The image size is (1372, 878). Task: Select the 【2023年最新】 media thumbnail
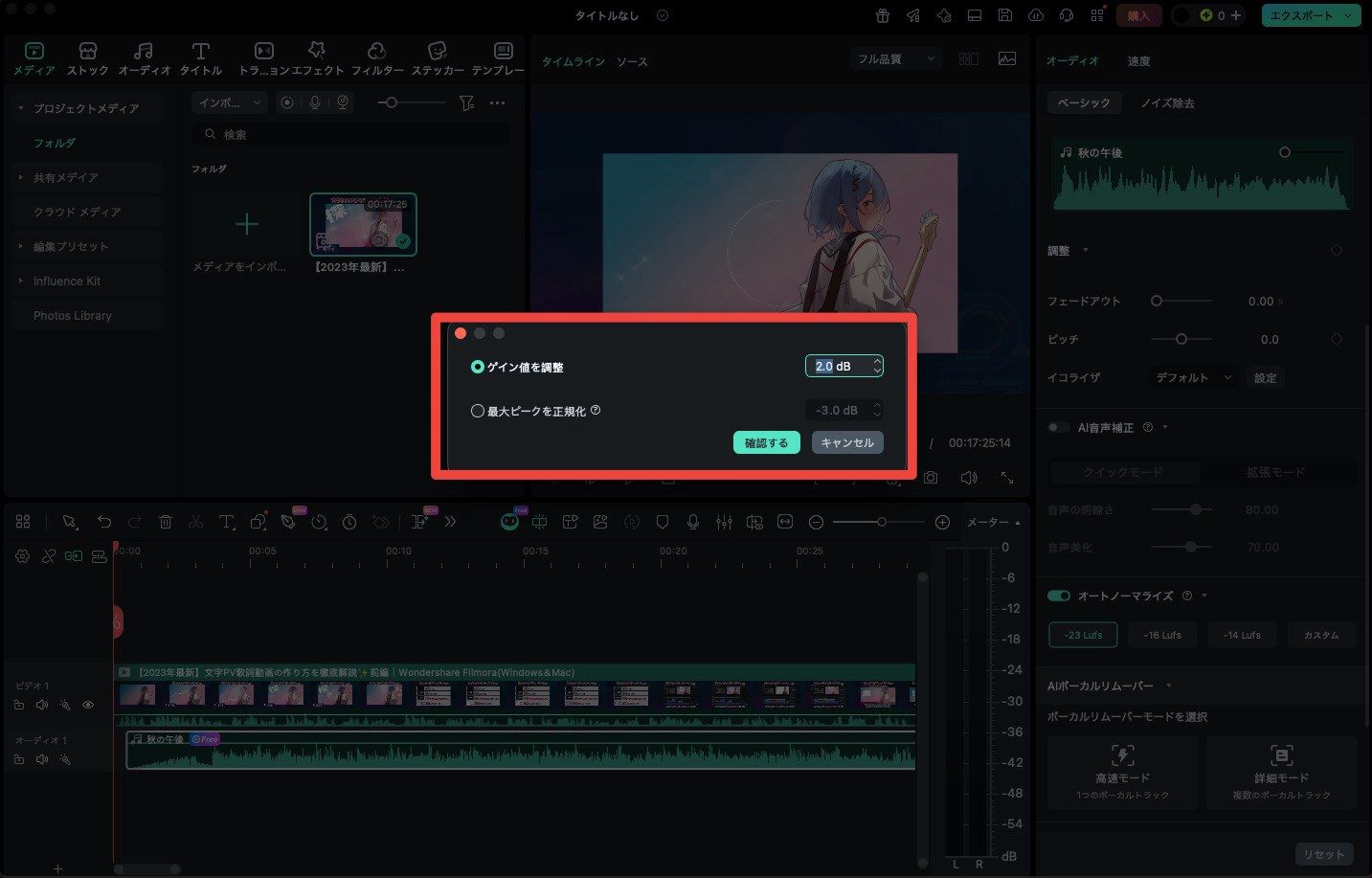(363, 224)
